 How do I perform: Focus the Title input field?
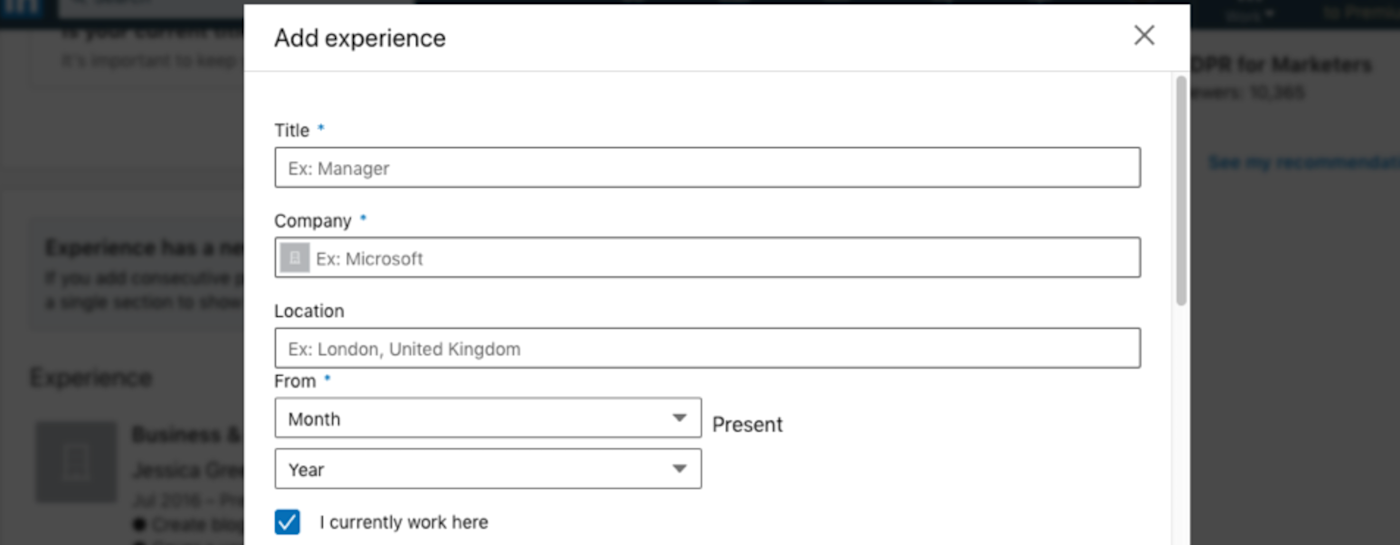point(707,168)
